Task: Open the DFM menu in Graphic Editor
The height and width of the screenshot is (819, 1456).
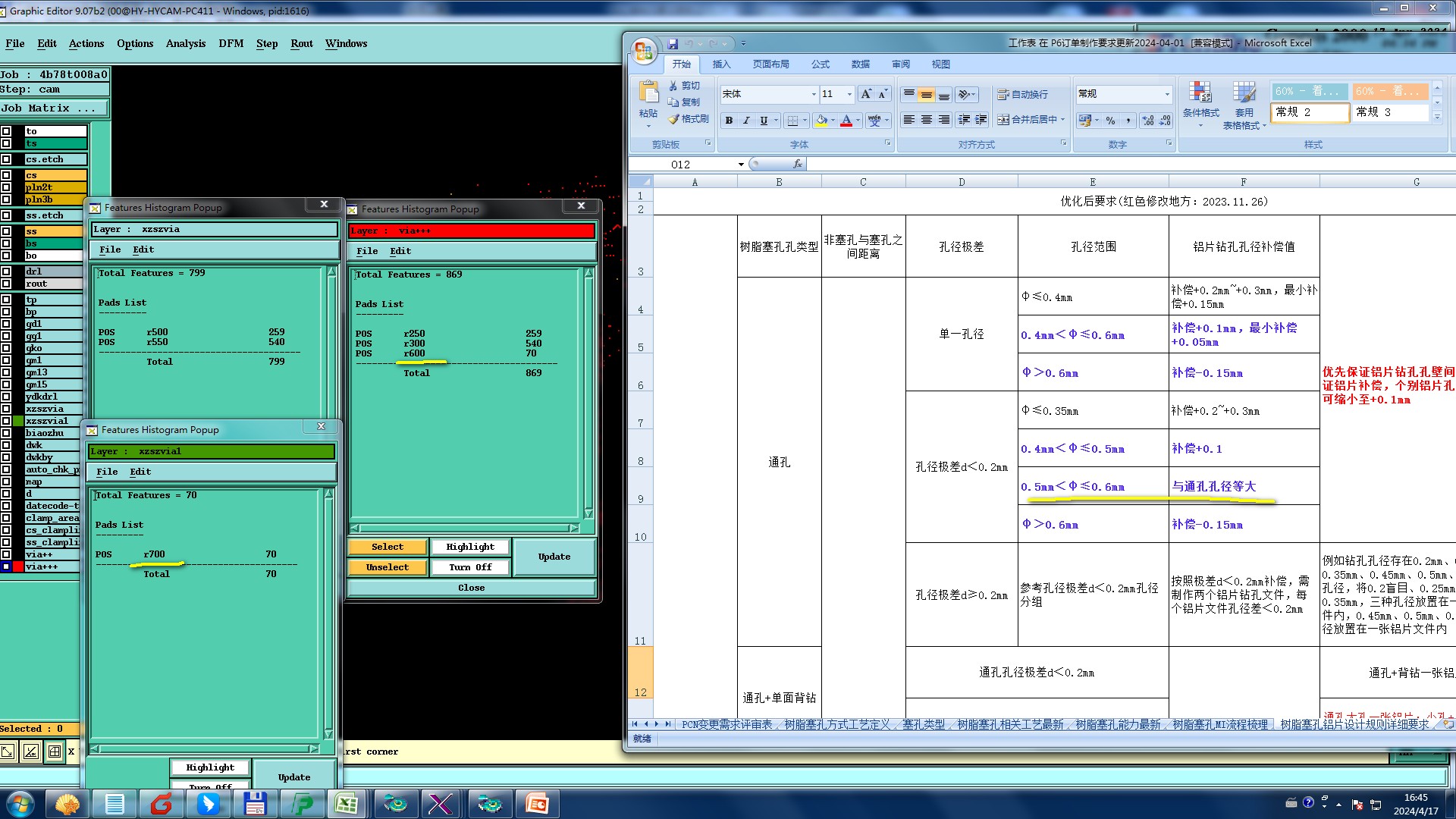Action: pos(231,43)
